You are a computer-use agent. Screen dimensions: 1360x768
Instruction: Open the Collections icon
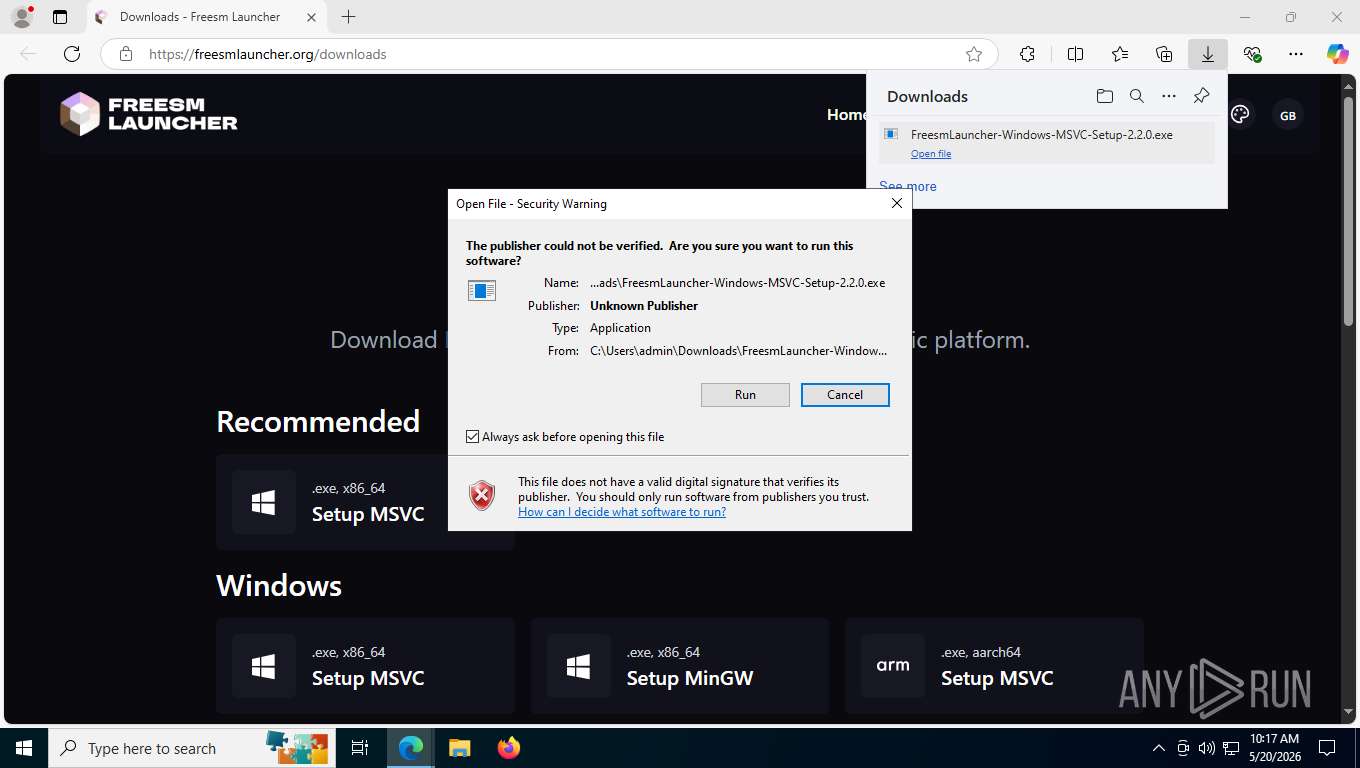pyautogui.click(x=1164, y=54)
